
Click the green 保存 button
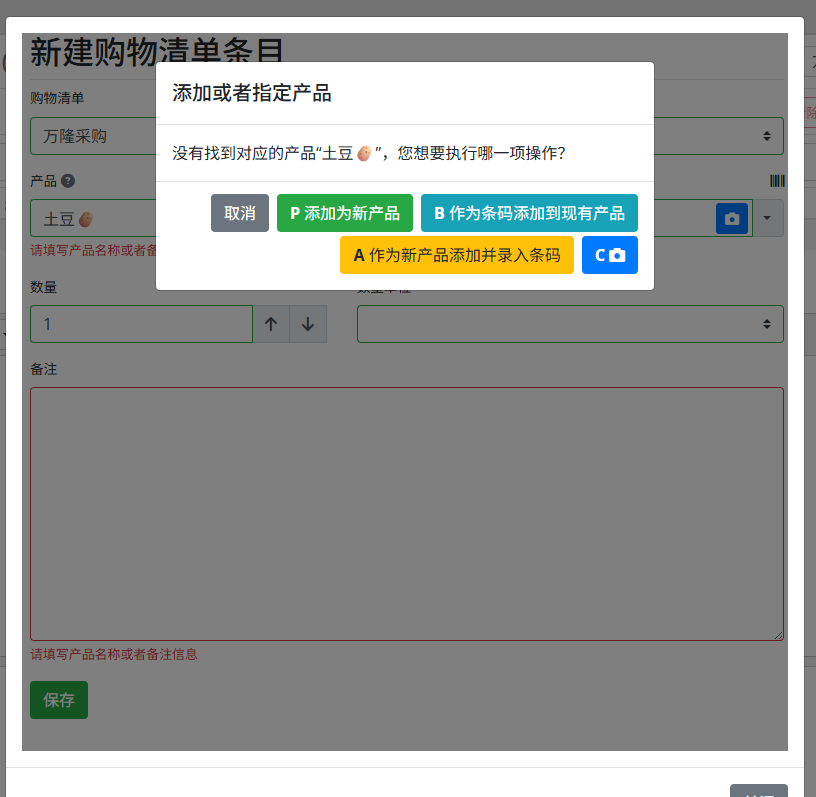[x=59, y=700]
